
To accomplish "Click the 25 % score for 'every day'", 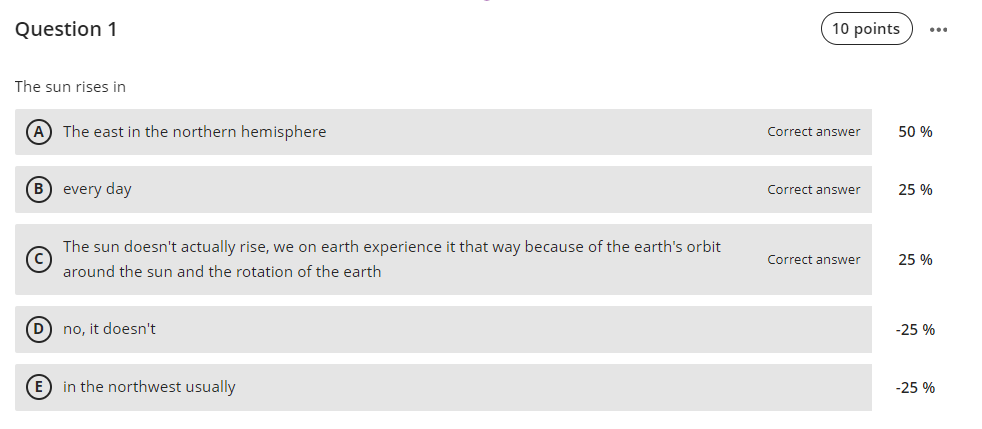I will pos(915,189).
